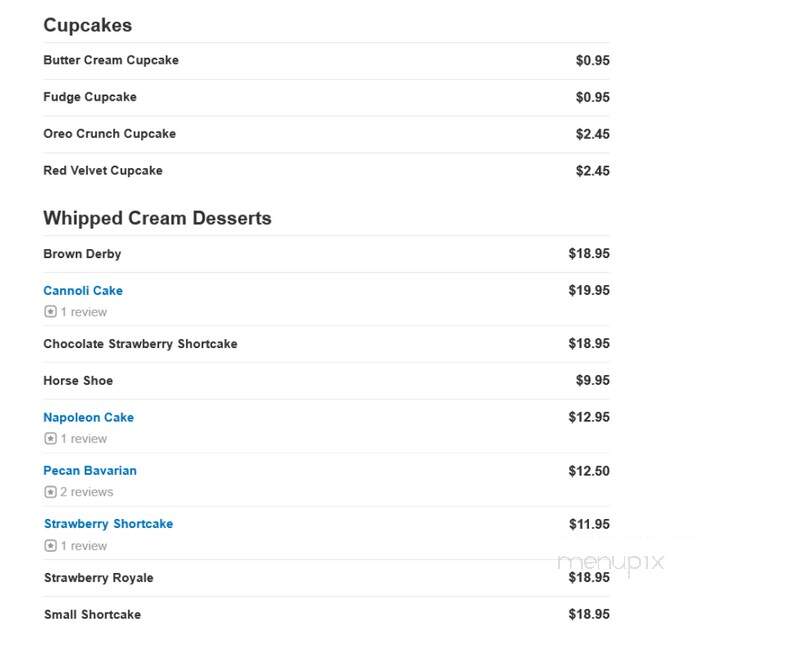Screen dimensions: 790x645
Task: Click the Brown Derby menu item
Action: pyautogui.click(x=82, y=254)
